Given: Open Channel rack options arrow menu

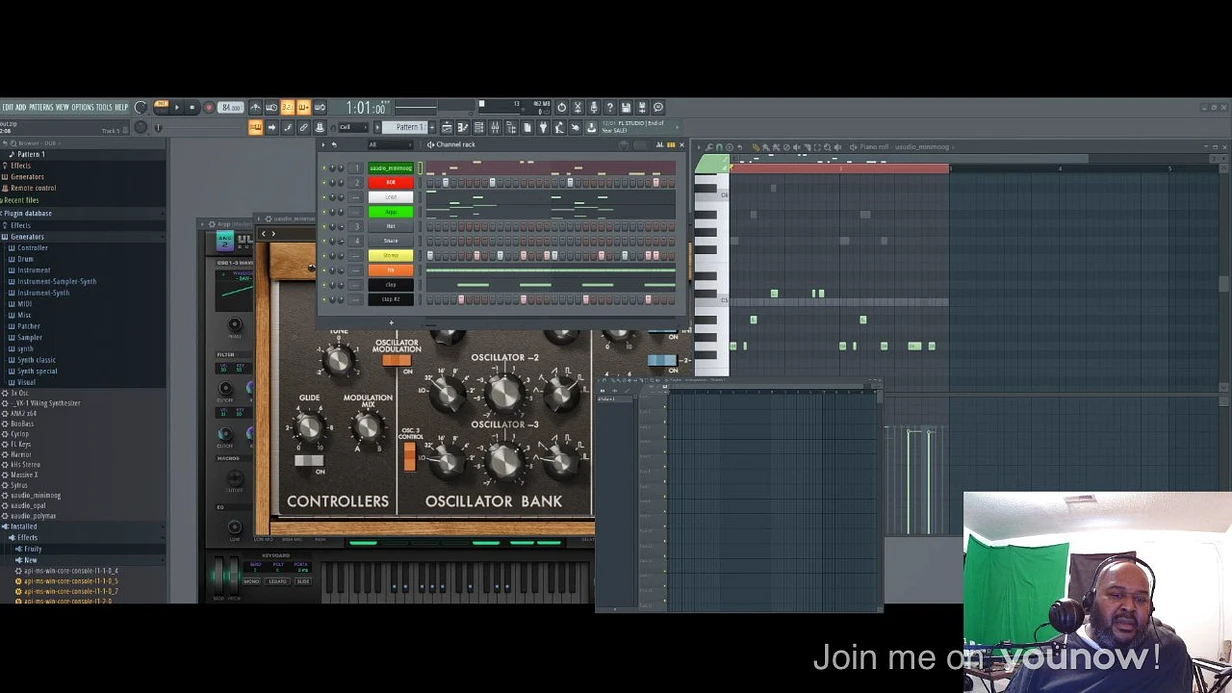Looking at the screenshot, I should pos(323,145).
